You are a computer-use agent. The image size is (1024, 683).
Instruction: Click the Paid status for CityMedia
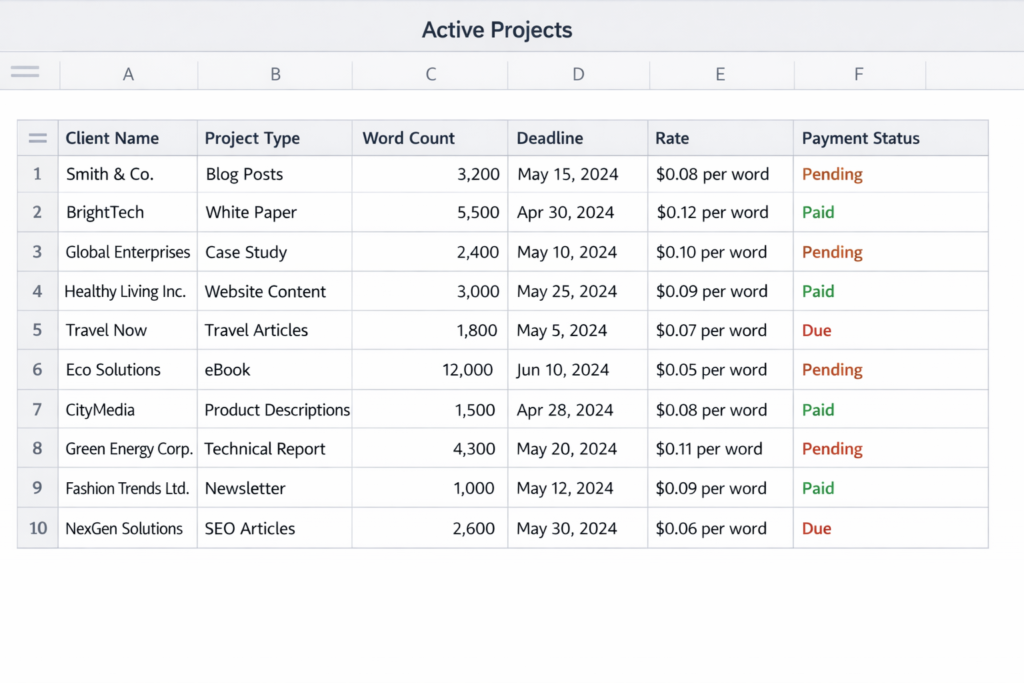pyautogui.click(x=818, y=410)
